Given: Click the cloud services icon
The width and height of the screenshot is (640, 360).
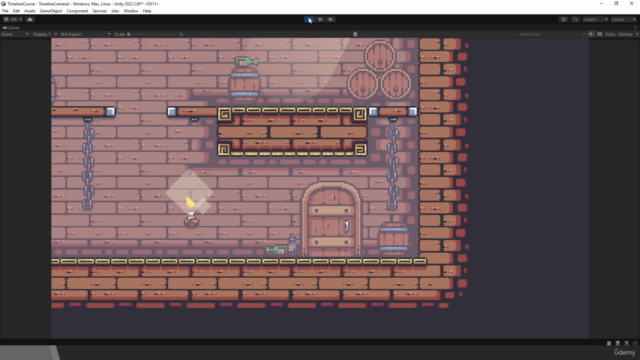Looking at the screenshot, I should [30, 19].
